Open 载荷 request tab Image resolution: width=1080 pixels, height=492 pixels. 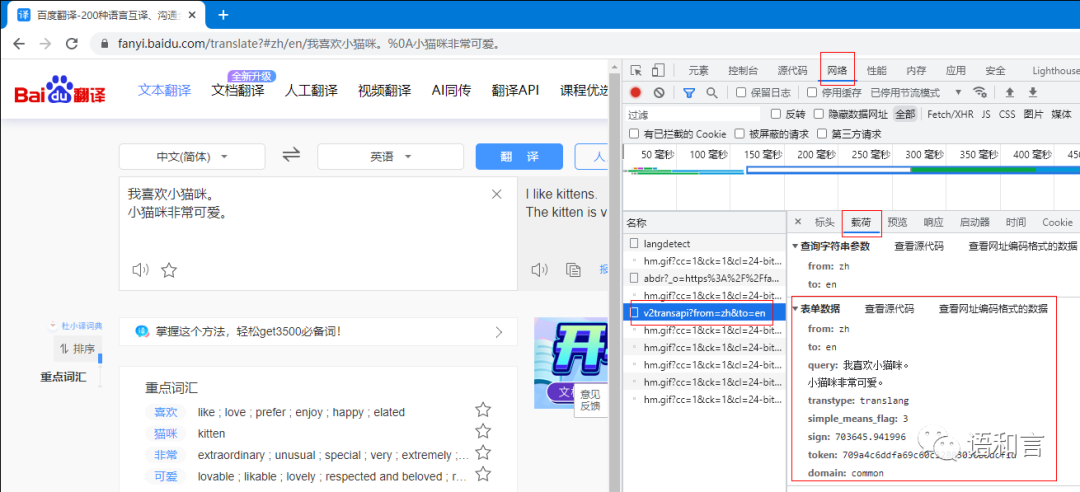(861, 222)
